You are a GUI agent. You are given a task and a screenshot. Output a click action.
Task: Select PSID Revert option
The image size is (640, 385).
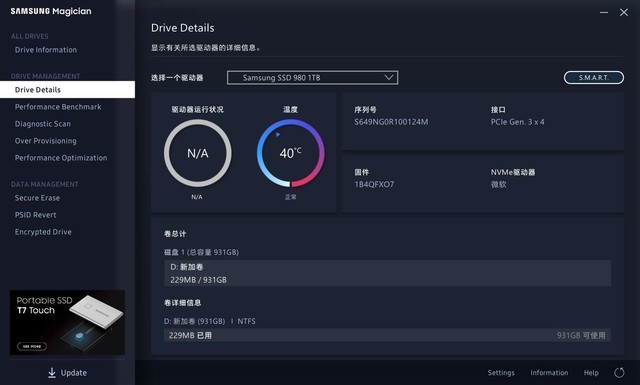[36, 215]
